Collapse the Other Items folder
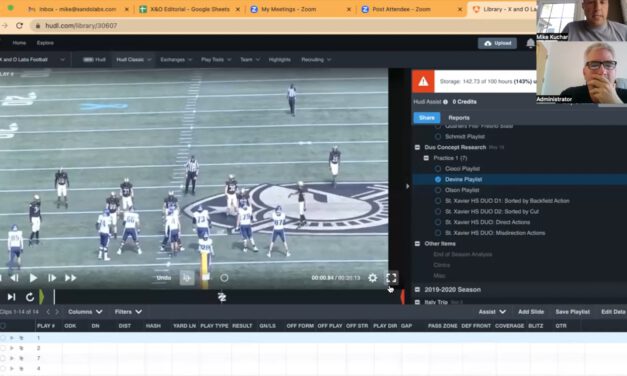 417,244
